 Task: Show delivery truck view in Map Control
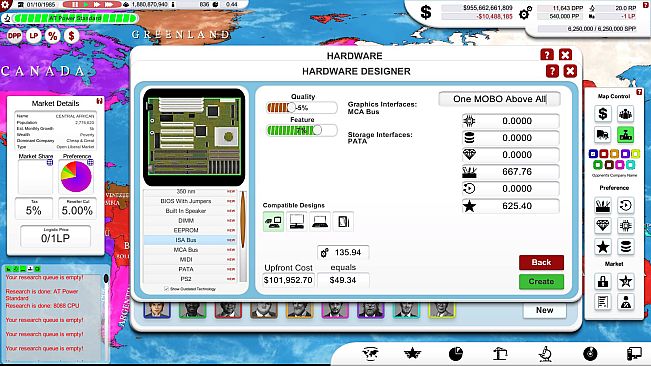coord(602,134)
